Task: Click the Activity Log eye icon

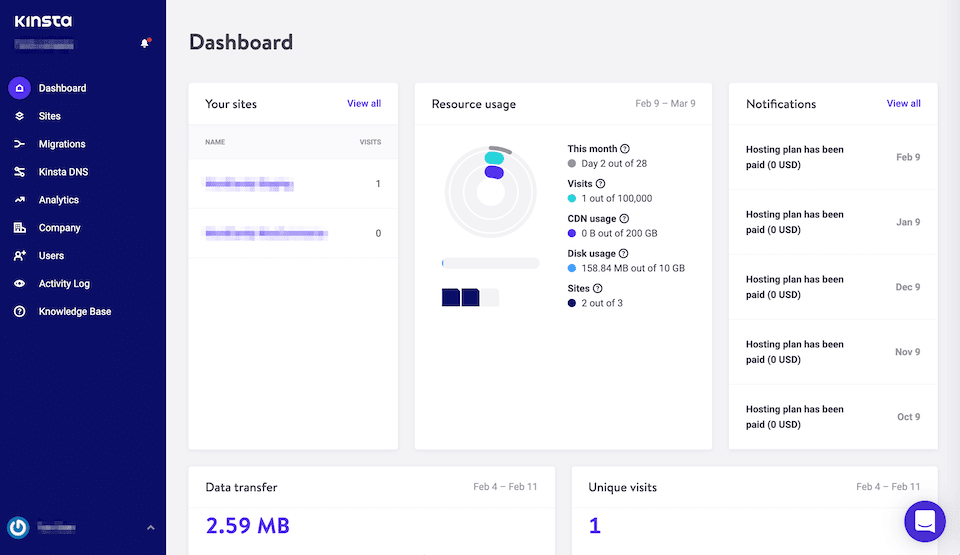Action: coord(19,284)
